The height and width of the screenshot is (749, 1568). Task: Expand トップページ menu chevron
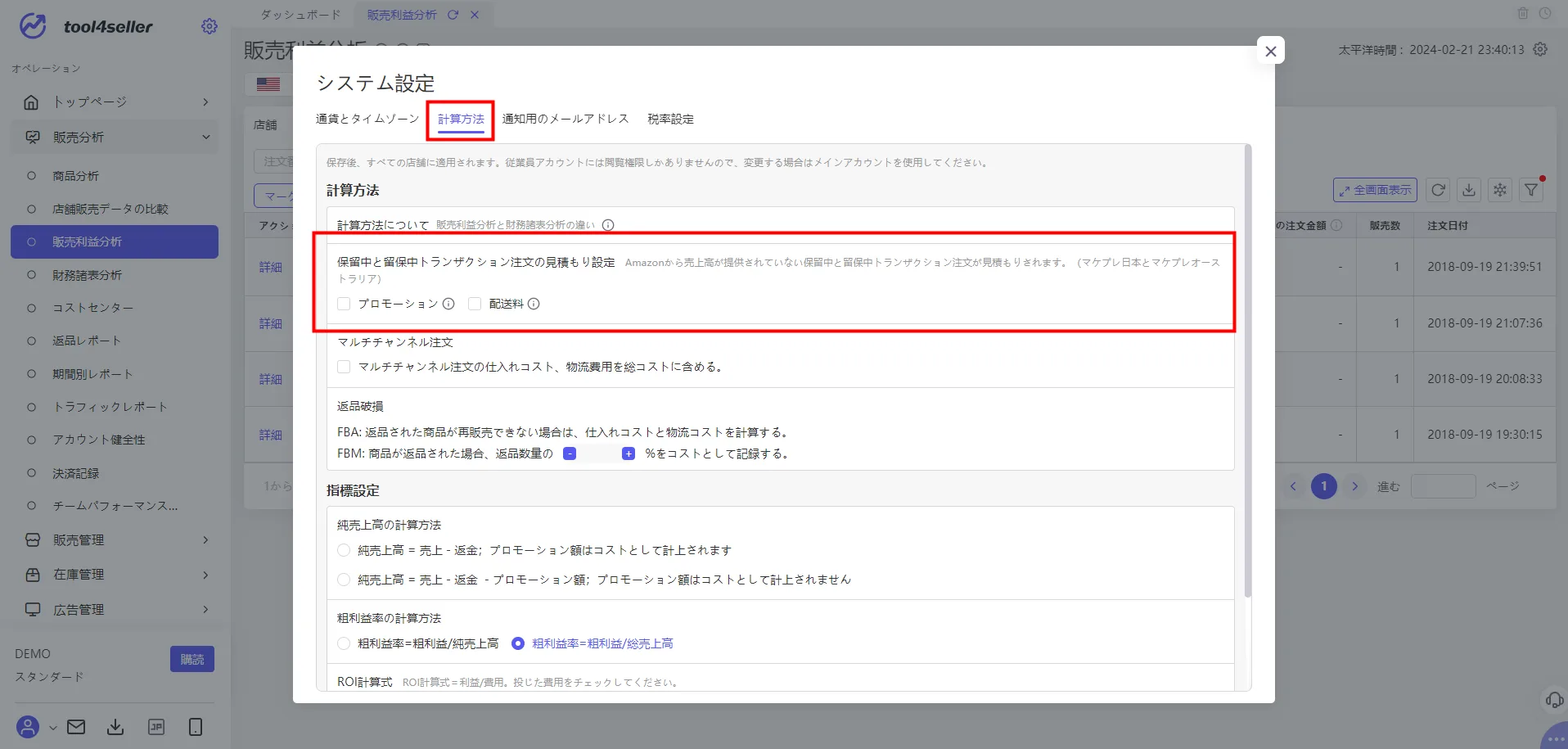point(205,102)
